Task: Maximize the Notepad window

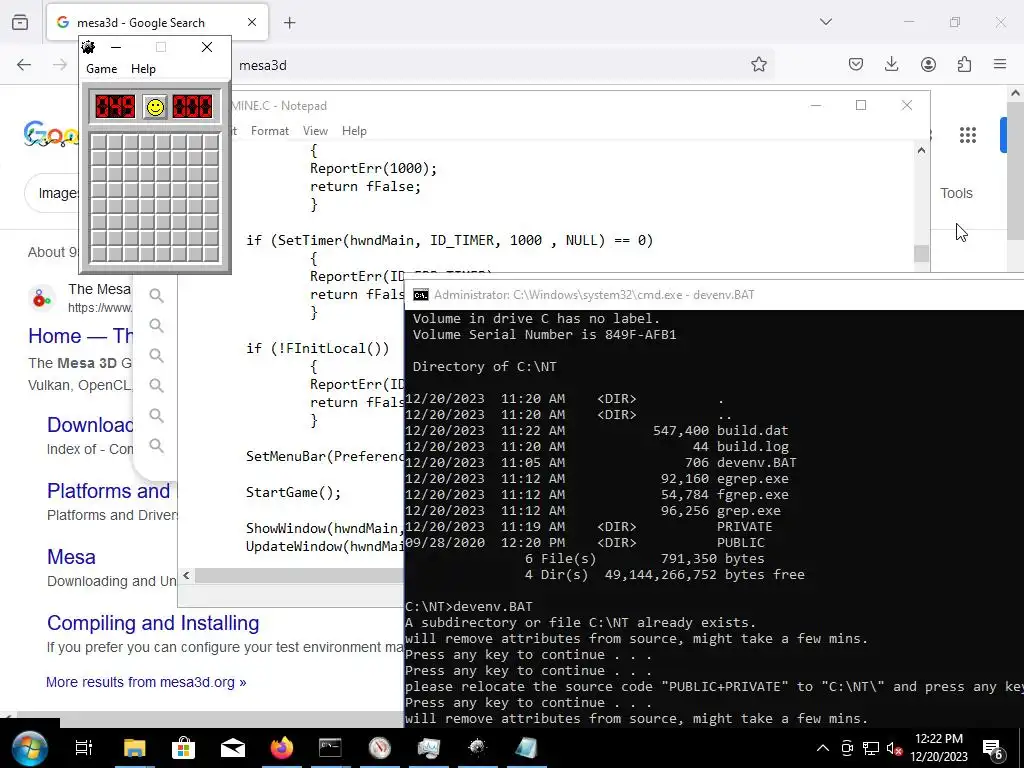Action: click(x=861, y=105)
